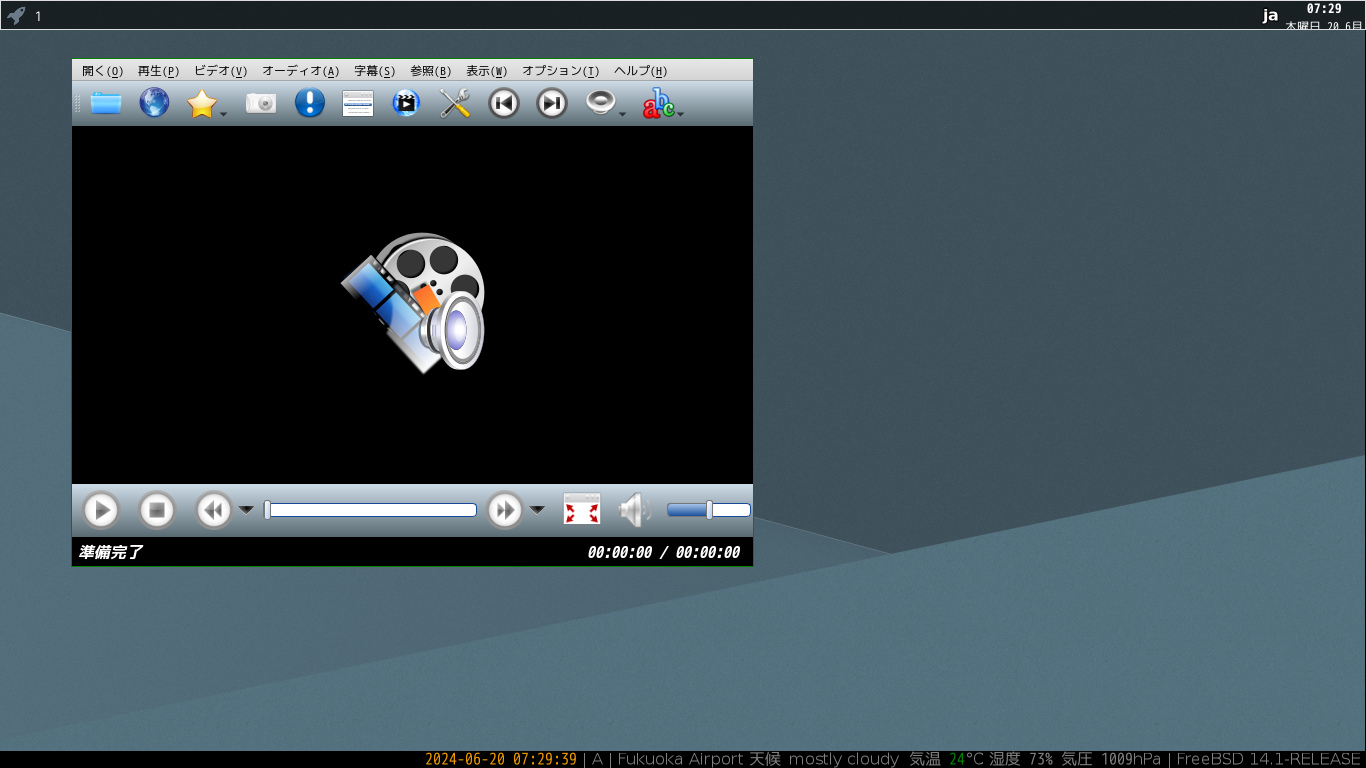
Task: Expand the rewind options dropdown arrow
Action: click(246, 510)
